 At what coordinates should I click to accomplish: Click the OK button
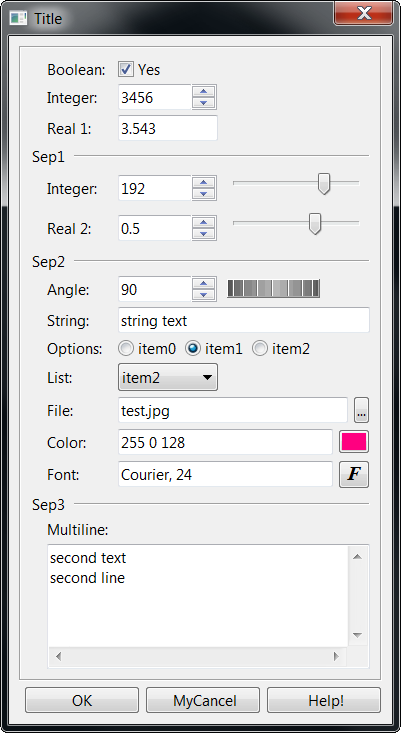(x=82, y=700)
